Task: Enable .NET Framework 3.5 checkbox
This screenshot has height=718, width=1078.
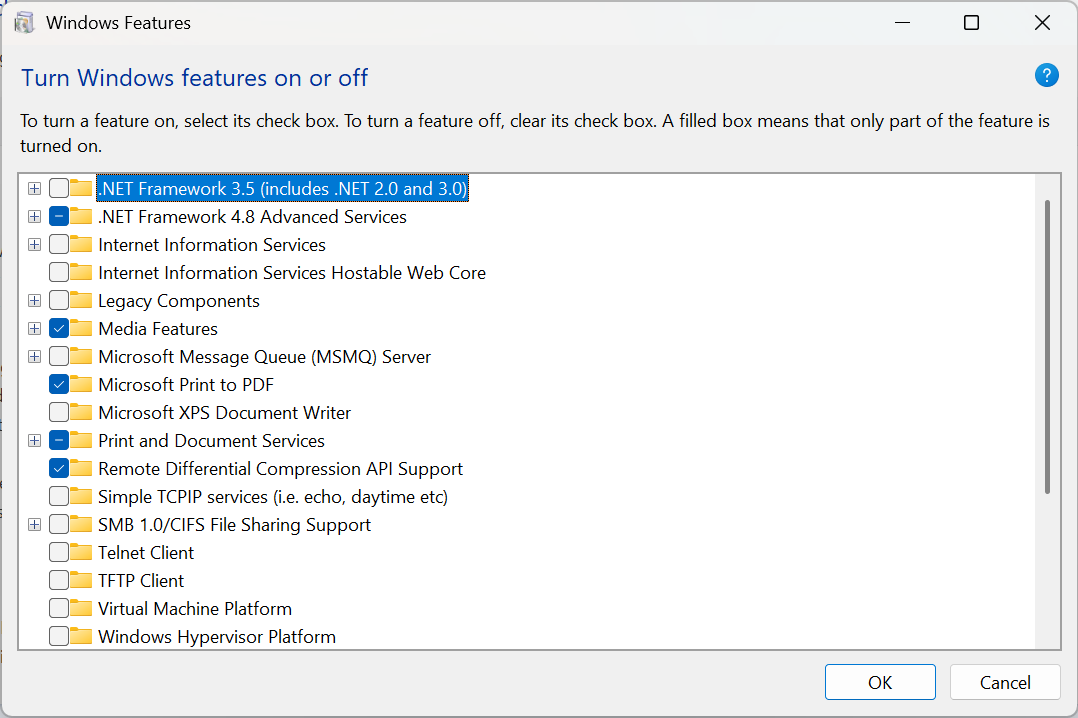Action: (60, 188)
